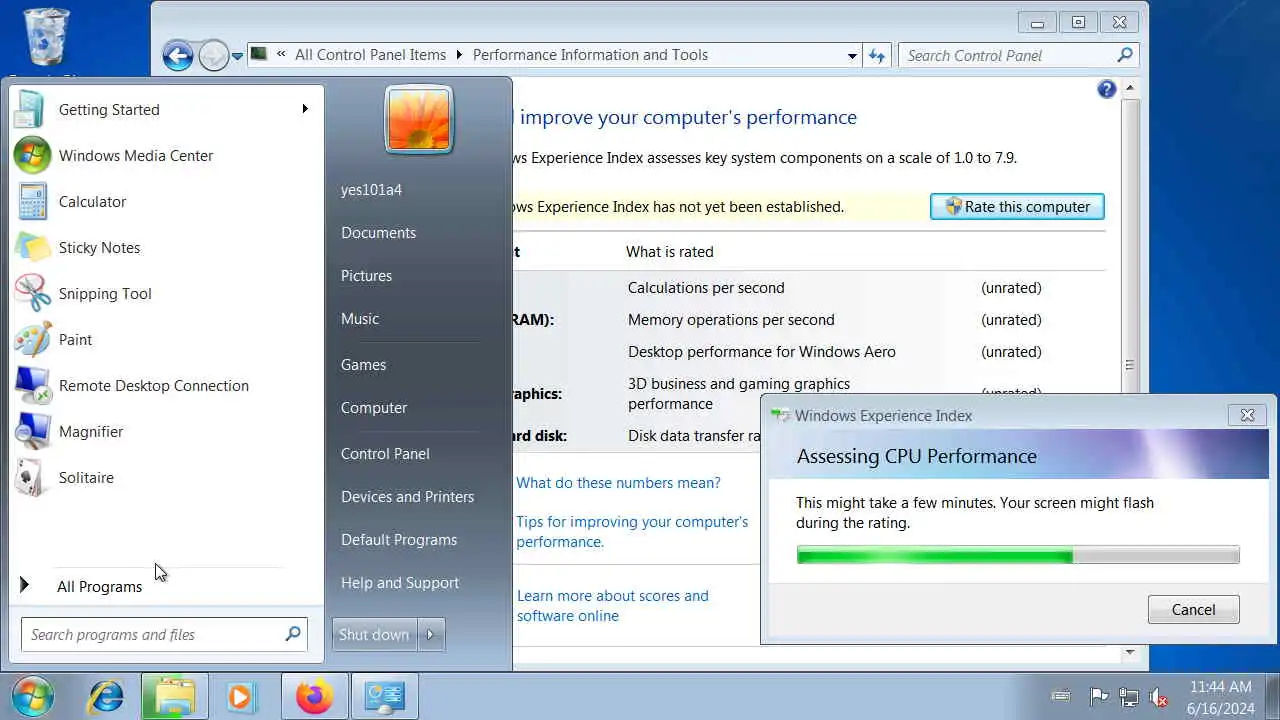Open Devices and Printers
The image size is (1280, 720).
click(407, 496)
